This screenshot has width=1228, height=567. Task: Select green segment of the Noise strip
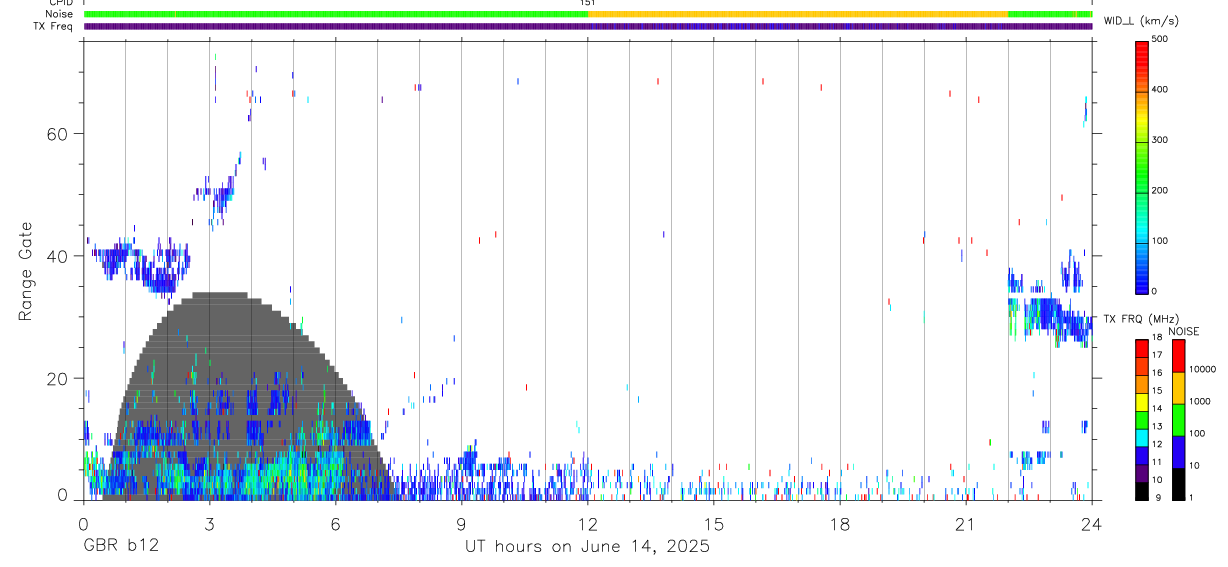pos(335,14)
